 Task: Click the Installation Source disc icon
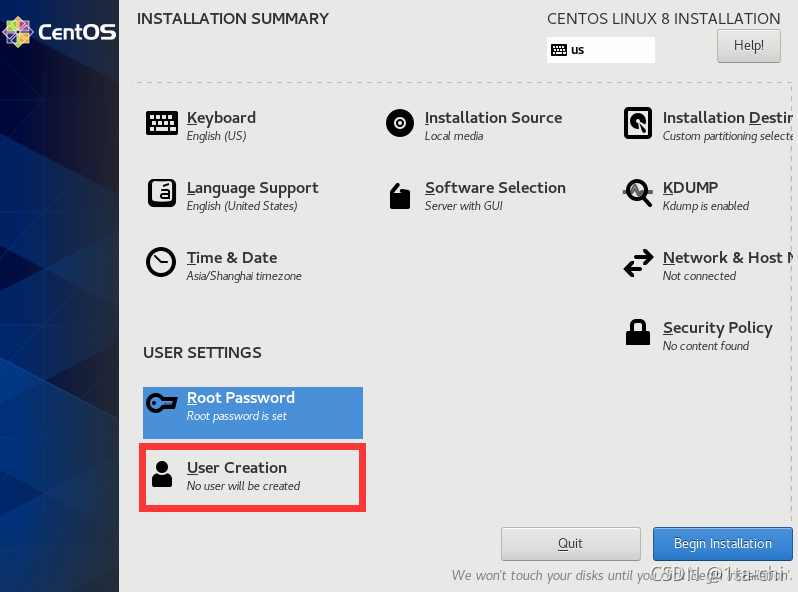pos(400,123)
